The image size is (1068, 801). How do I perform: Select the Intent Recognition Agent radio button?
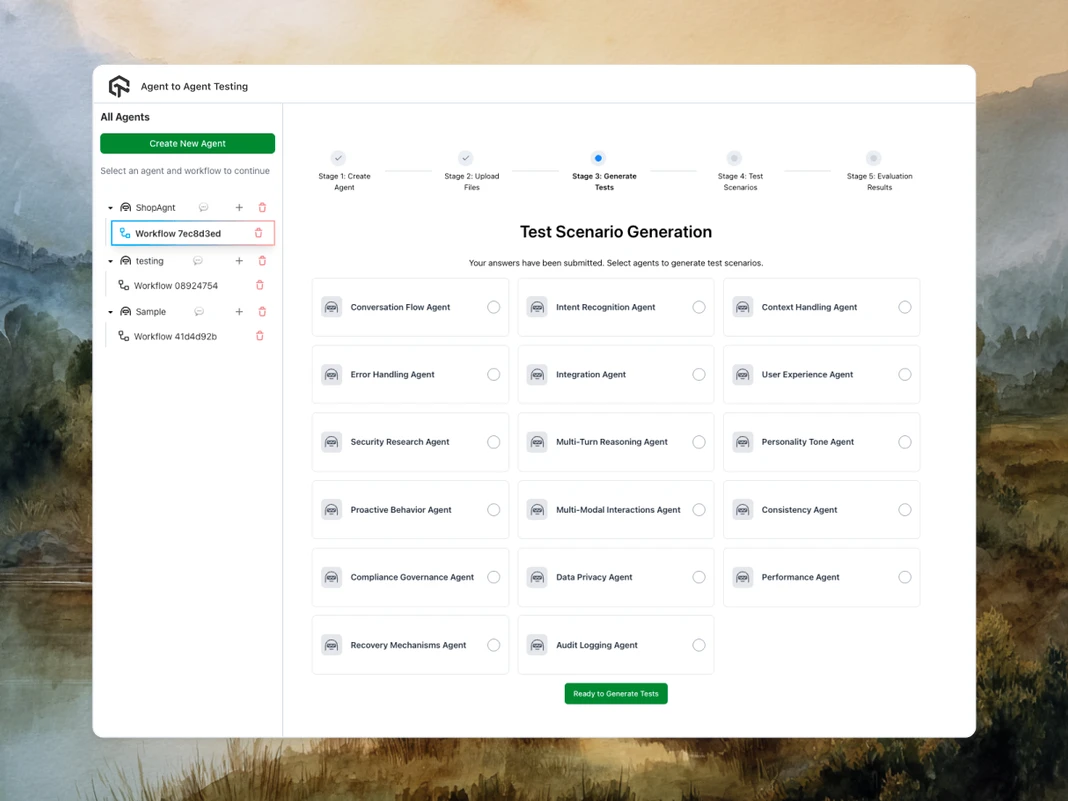pos(699,307)
